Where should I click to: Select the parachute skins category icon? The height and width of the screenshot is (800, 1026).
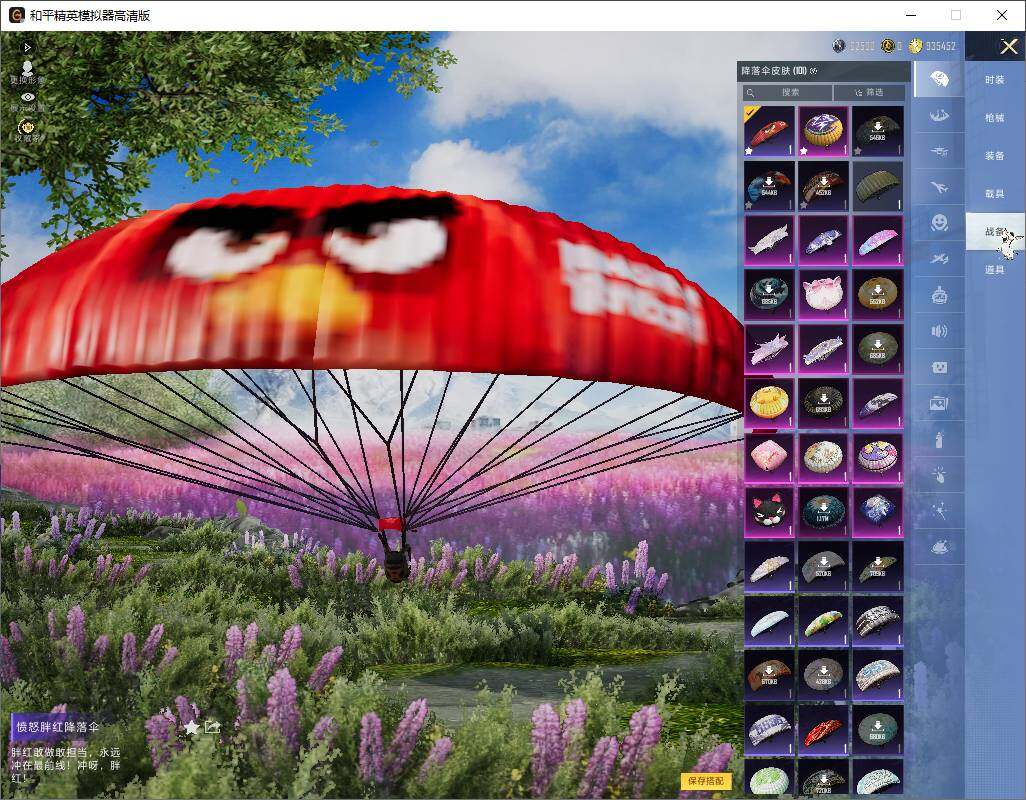click(x=939, y=80)
